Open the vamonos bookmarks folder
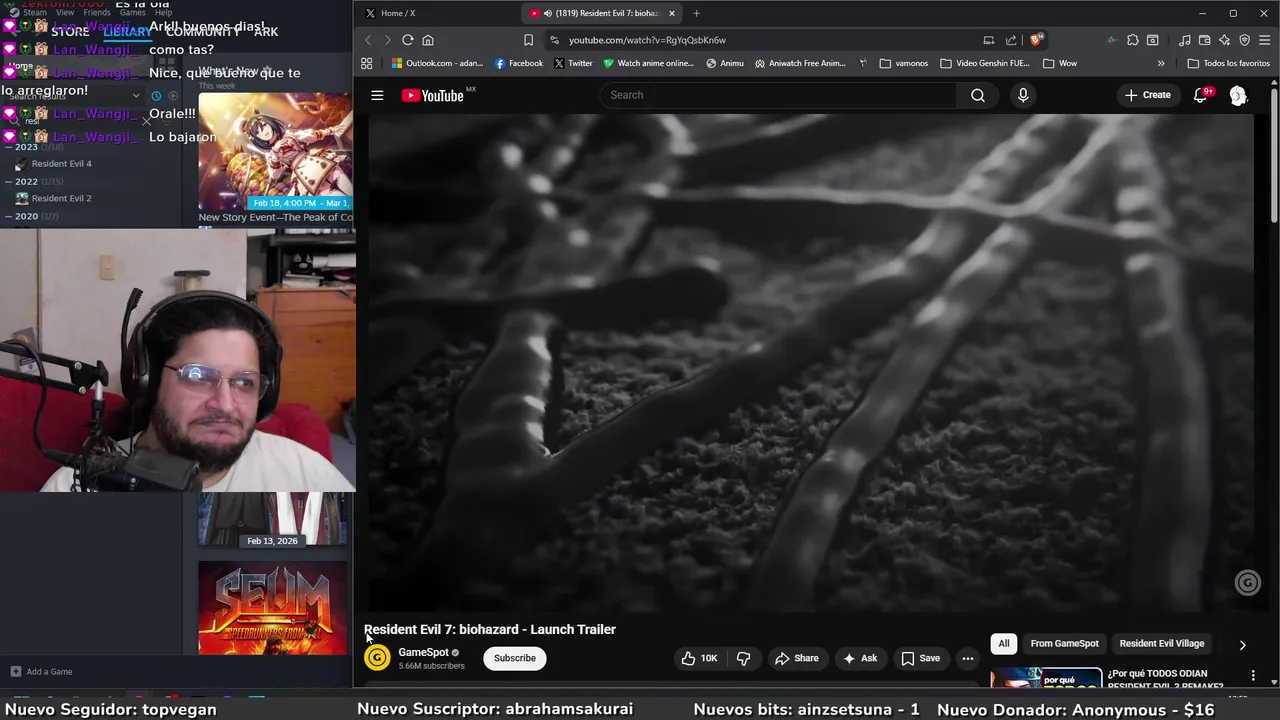Image resolution: width=1280 pixels, height=720 pixels. 903,63
